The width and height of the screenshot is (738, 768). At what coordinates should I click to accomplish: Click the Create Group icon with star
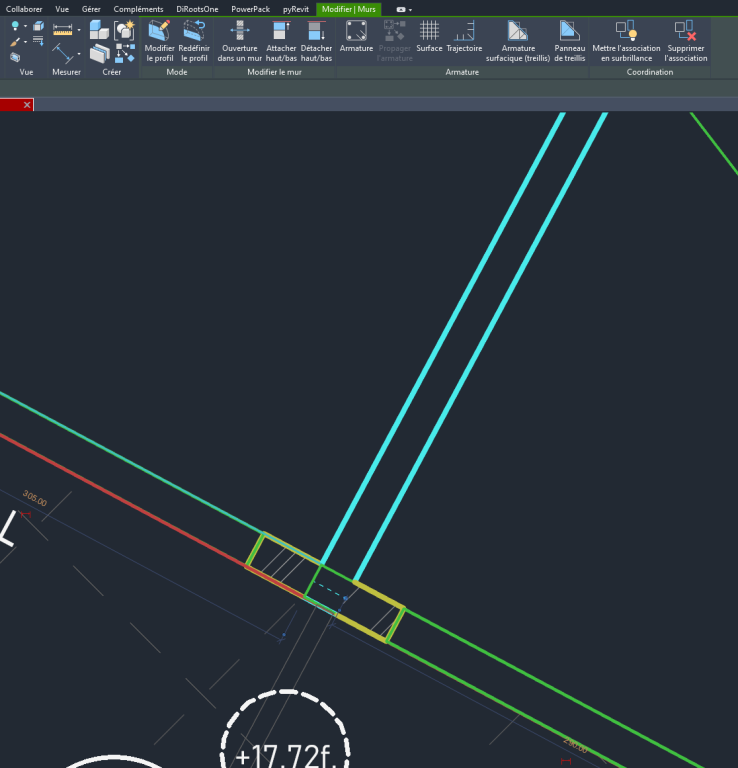tap(124, 30)
